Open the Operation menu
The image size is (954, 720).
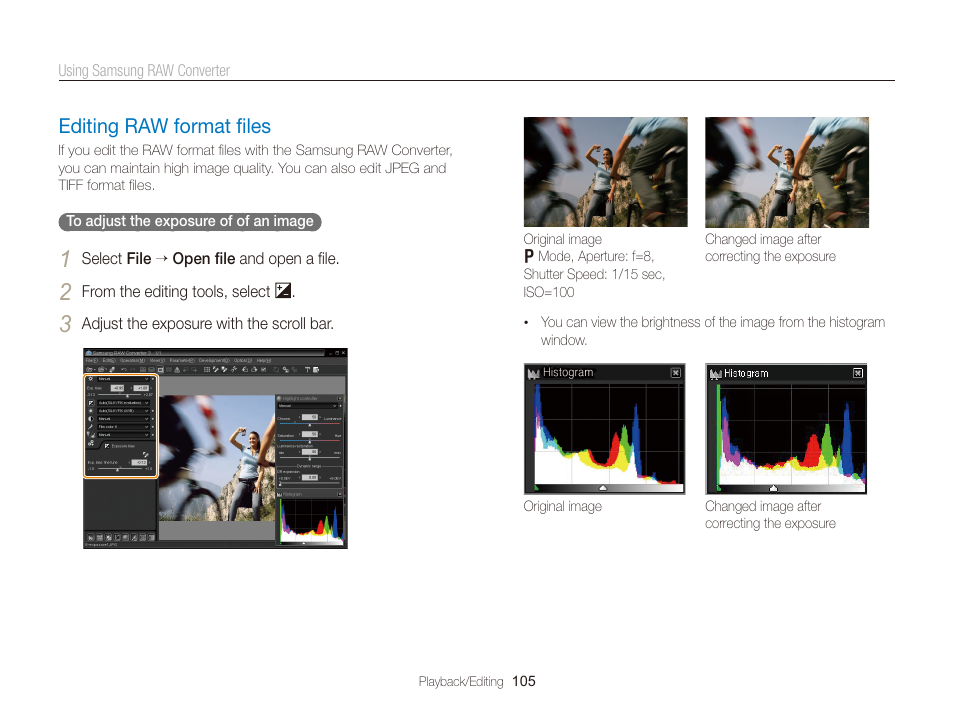133,360
